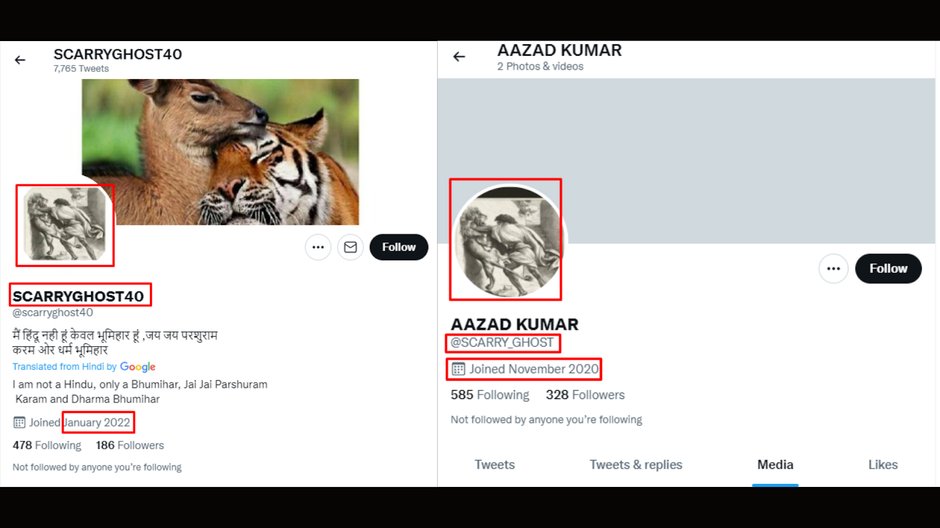Viewport: 940px width, 528px height.
Task: View the 186 Followers list
Action: pyautogui.click(x=130, y=445)
